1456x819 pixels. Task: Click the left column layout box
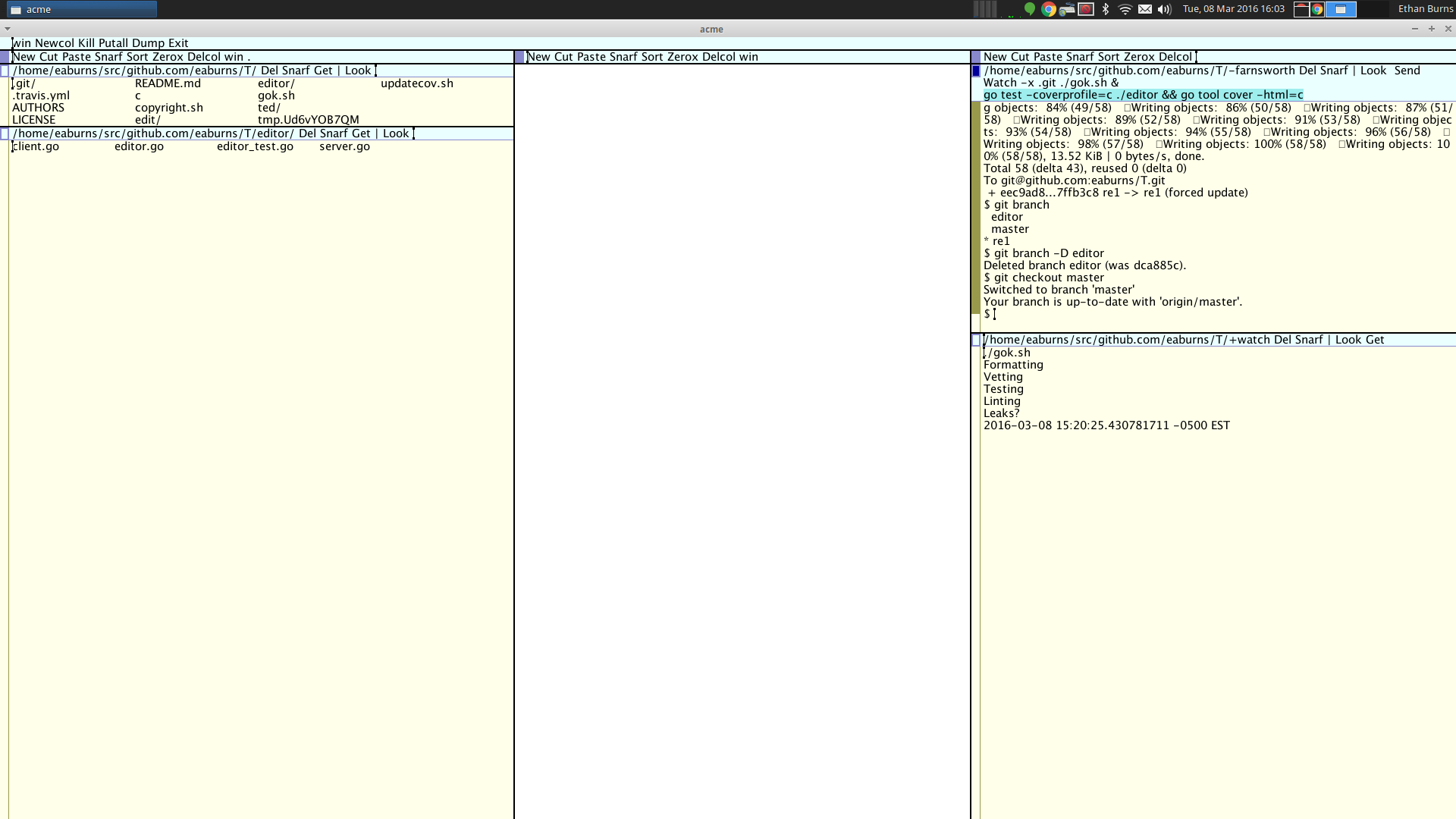click(5, 57)
